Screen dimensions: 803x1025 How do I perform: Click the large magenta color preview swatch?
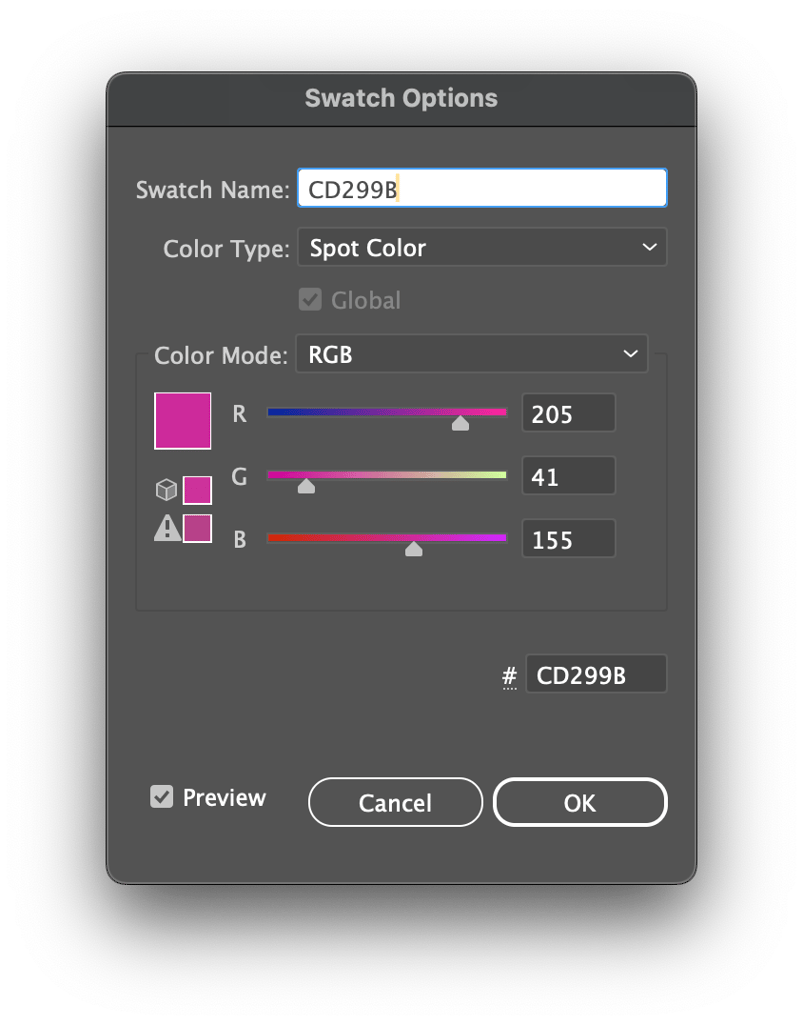pyautogui.click(x=182, y=420)
